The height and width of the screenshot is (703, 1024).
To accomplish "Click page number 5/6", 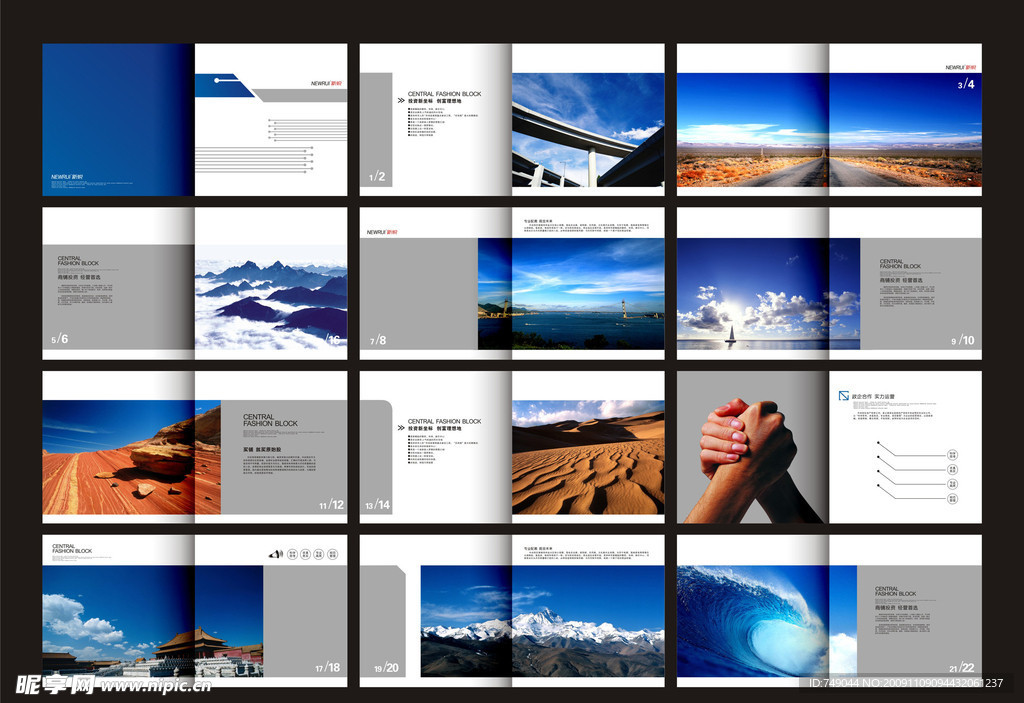I will click(x=59, y=339).
